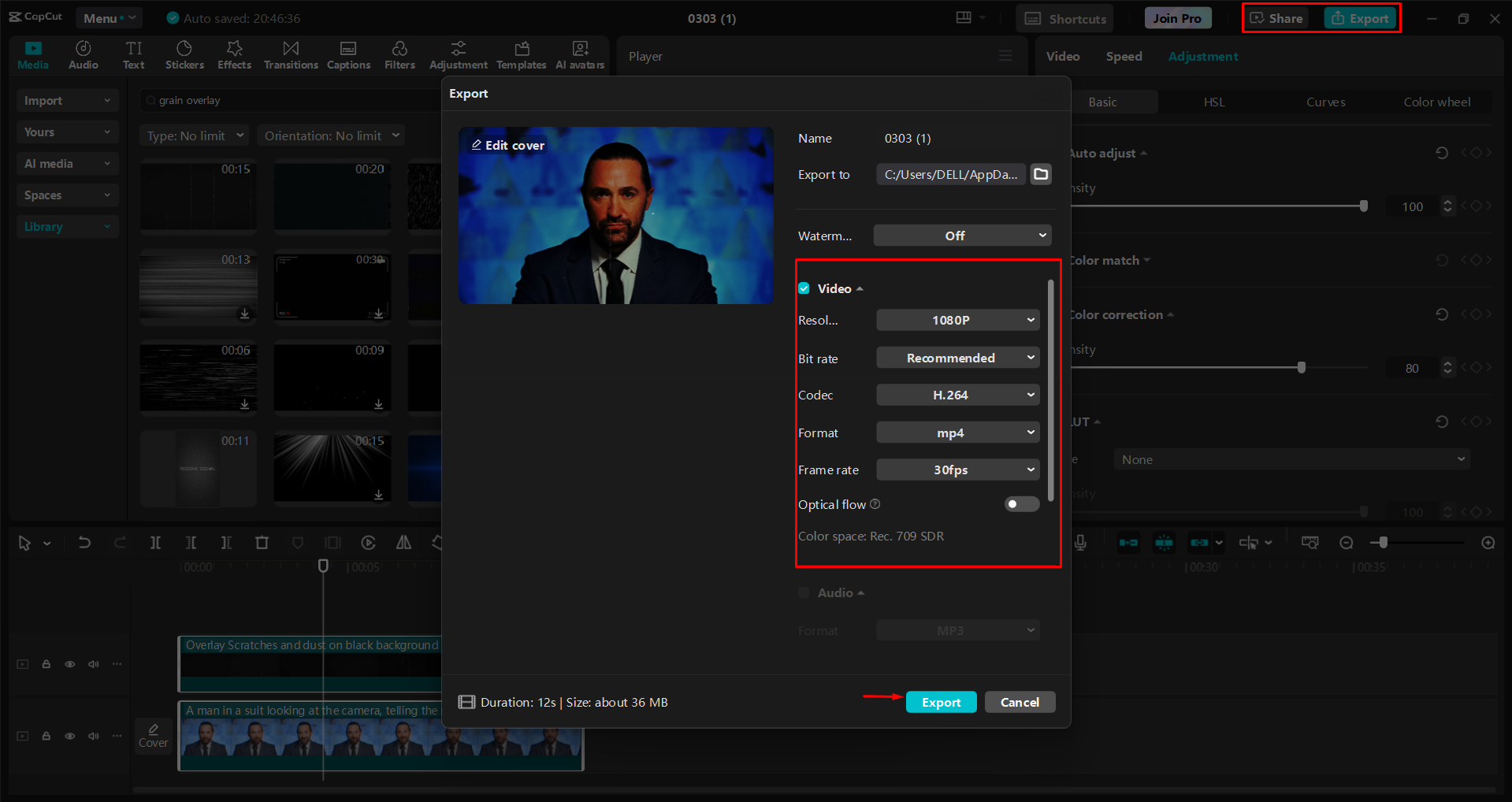This screenshot has height=802, width=1512.
Task: Open the Curves tab in Adjustment
Action: [1325, 102]
